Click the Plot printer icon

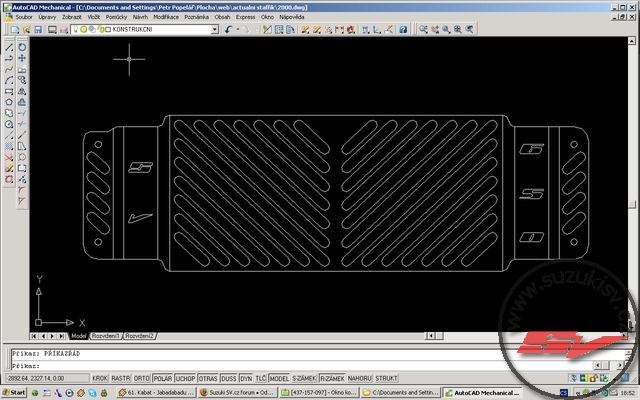[52, 29]
